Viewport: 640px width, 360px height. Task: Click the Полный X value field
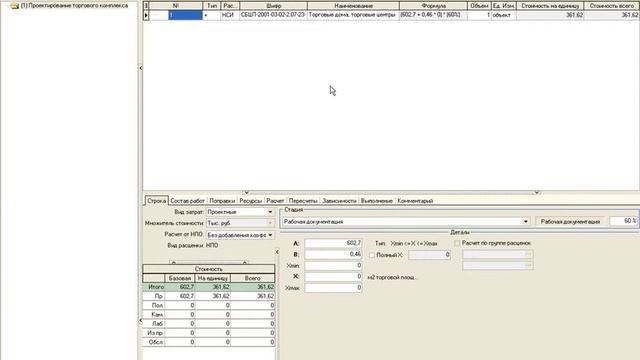tap(429, 255)
